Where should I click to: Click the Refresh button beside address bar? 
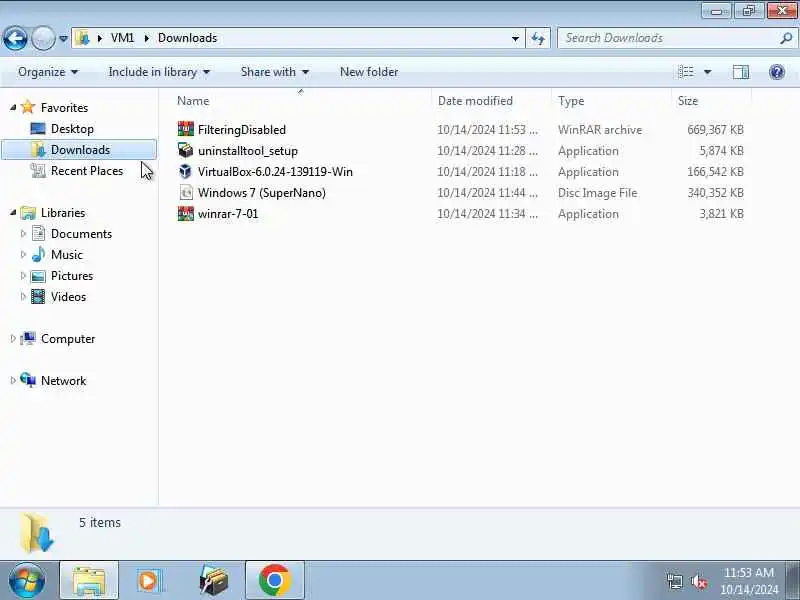click(x=538, y=39)
